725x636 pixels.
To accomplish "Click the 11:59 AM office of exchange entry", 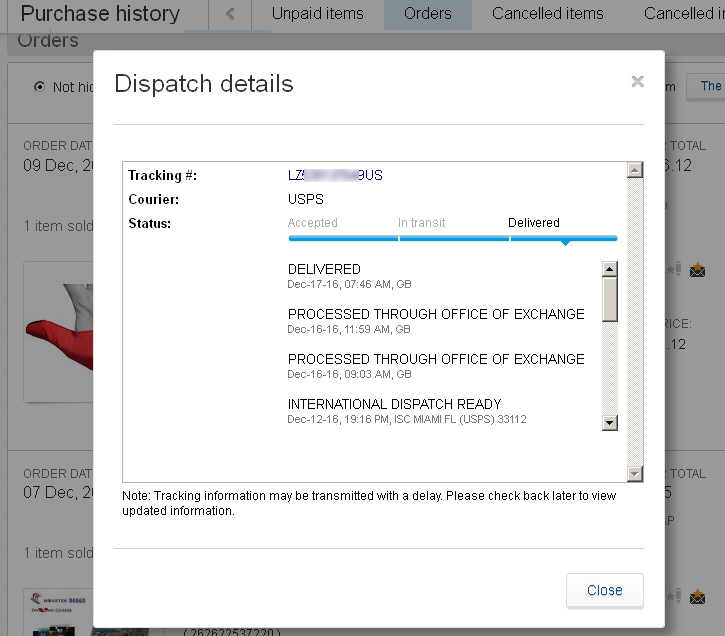I will (436, 321).
